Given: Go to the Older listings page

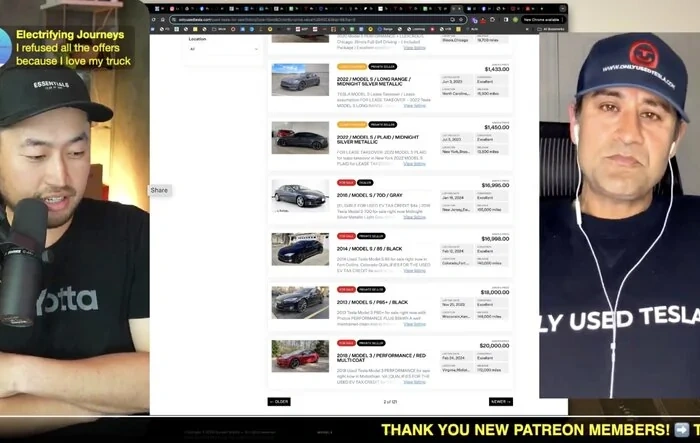Looking at the screenshot, I should pos(279,402).
